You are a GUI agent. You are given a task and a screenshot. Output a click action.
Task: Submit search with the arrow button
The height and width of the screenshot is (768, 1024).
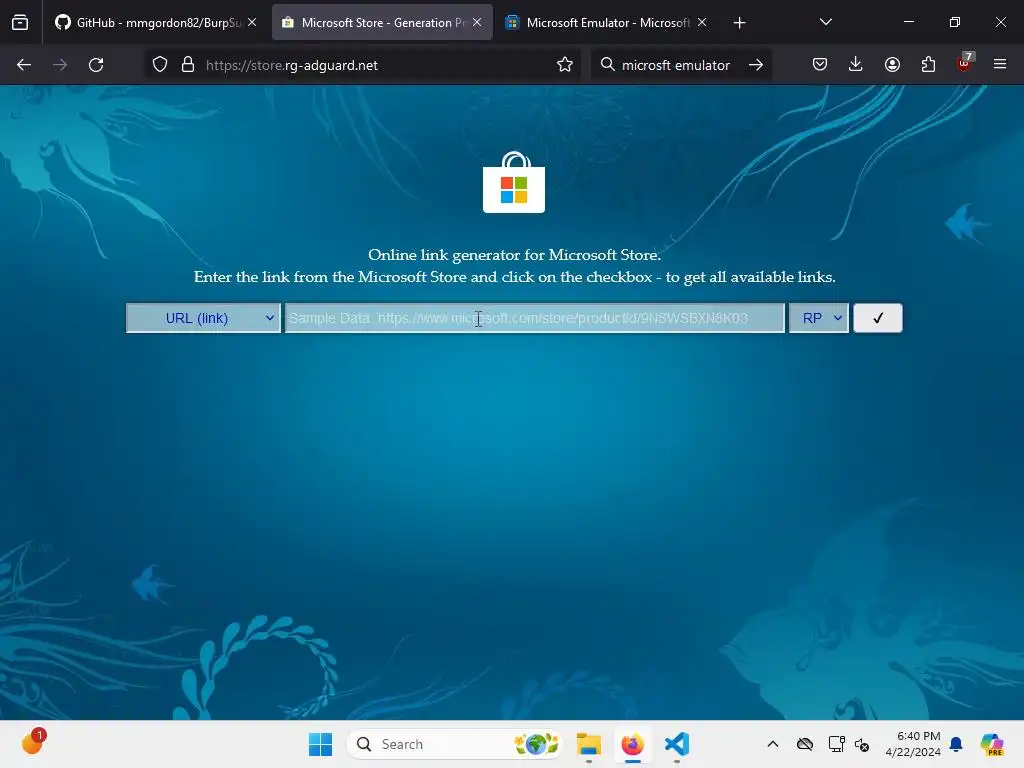point(756,65)
